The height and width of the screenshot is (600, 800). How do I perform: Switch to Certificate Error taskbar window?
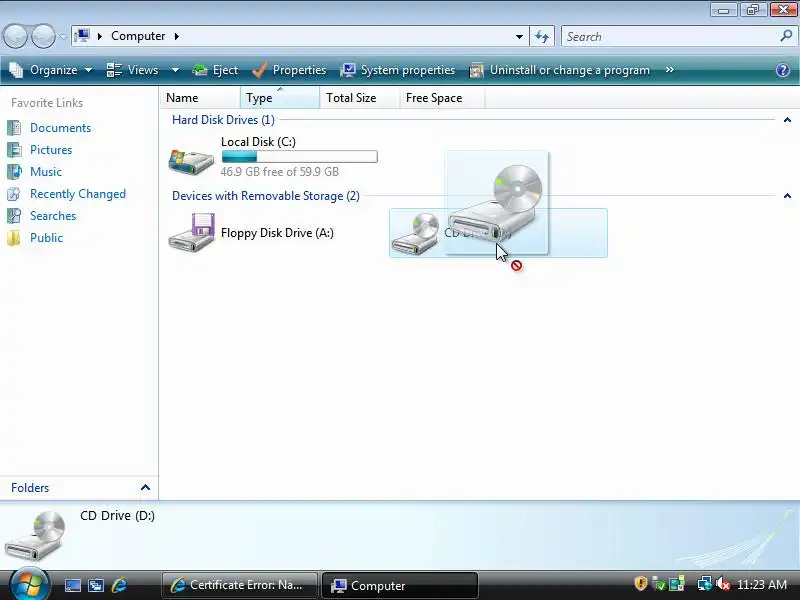click(239, 585)
